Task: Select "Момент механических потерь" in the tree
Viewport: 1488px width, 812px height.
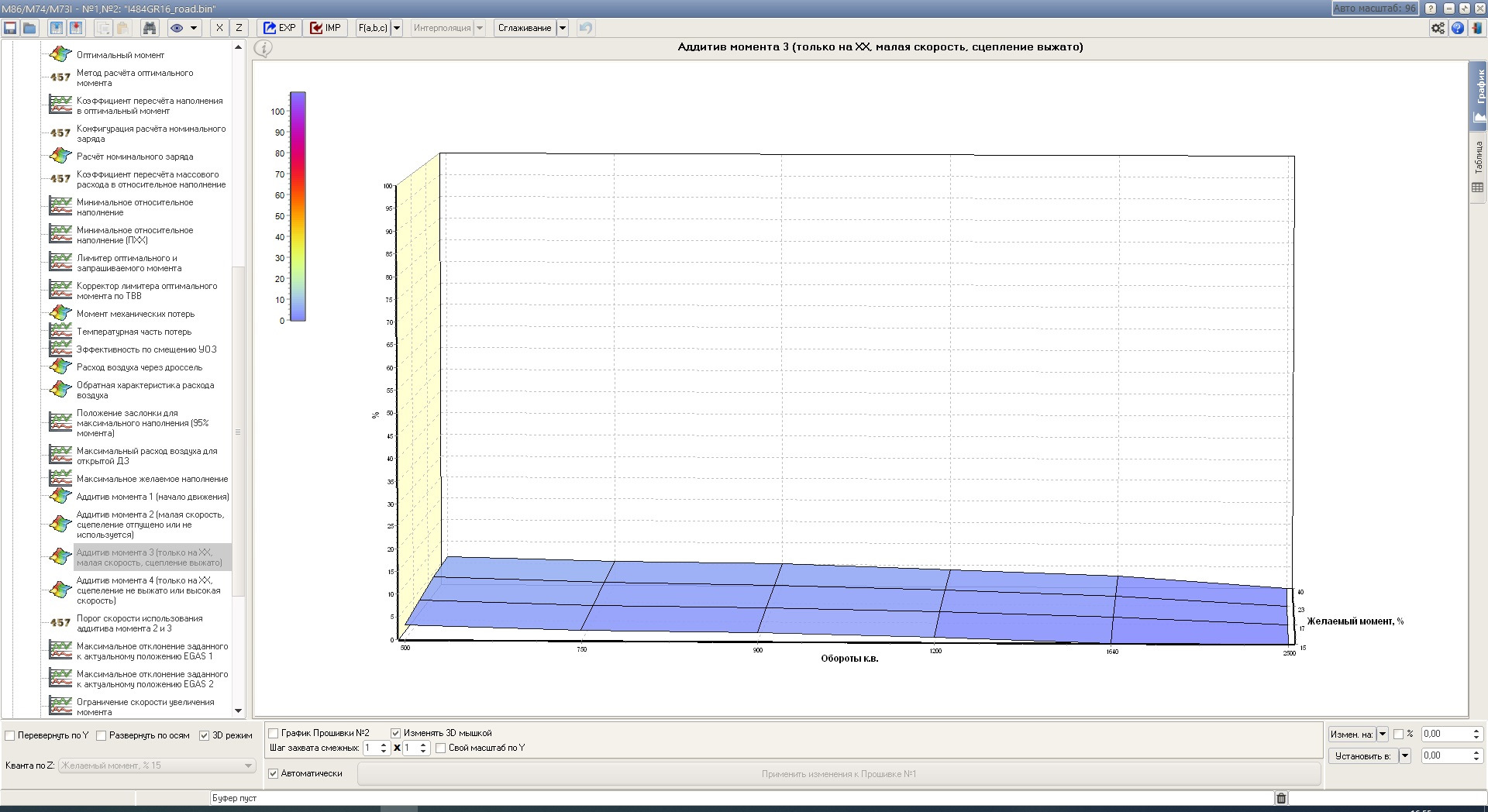Action: click(x=136, y=314)
